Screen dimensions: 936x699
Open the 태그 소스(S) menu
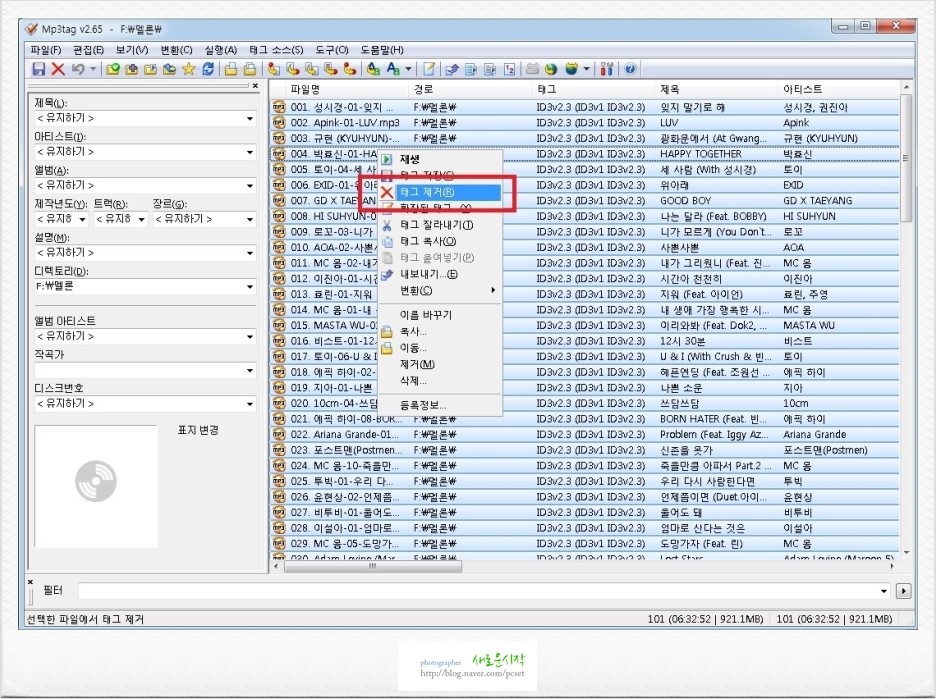pos(276,50)
